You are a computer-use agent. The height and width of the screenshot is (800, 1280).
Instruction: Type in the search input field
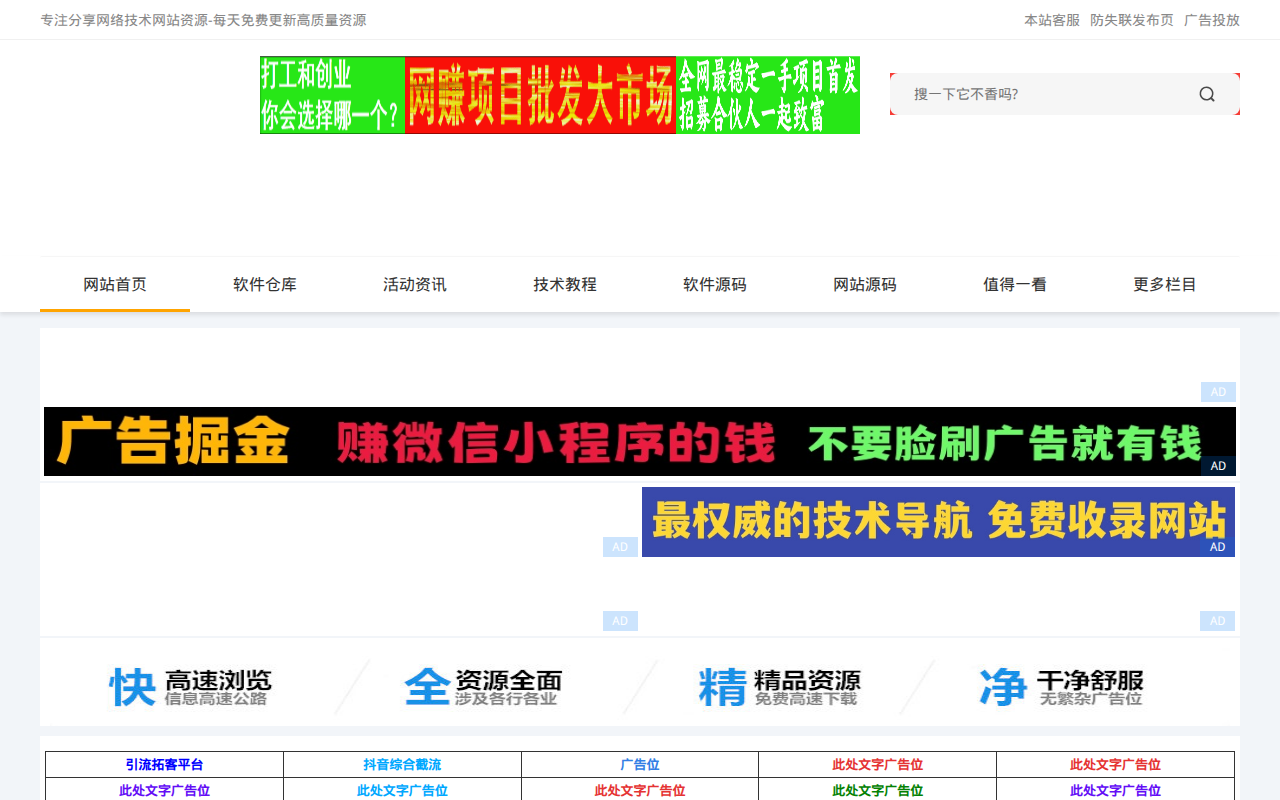[x=1040, y=94]
